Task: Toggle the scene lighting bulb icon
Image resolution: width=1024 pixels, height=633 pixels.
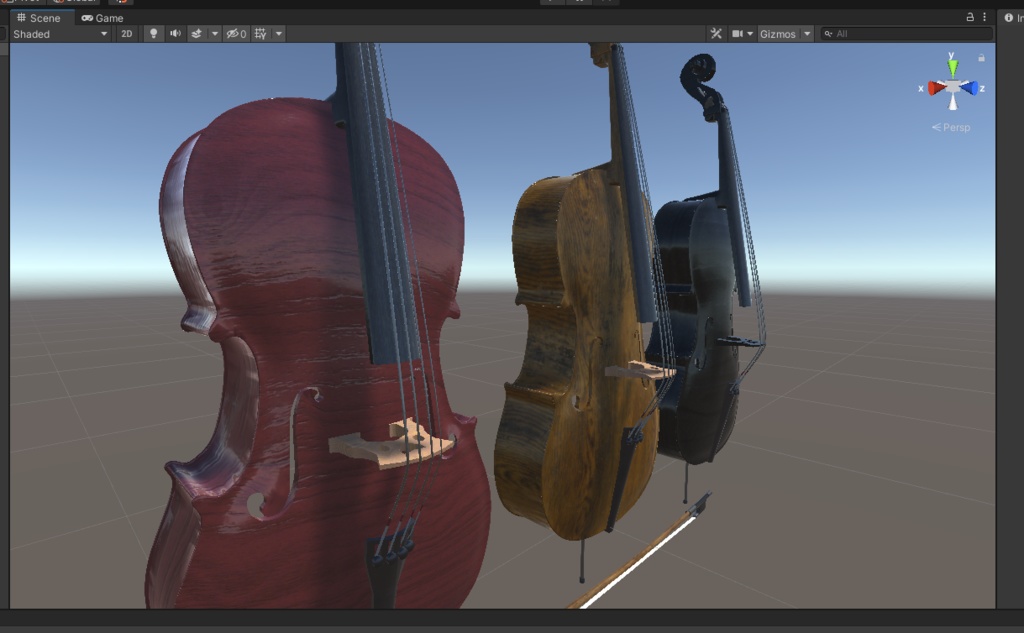Action: click(x=154, y=33)
